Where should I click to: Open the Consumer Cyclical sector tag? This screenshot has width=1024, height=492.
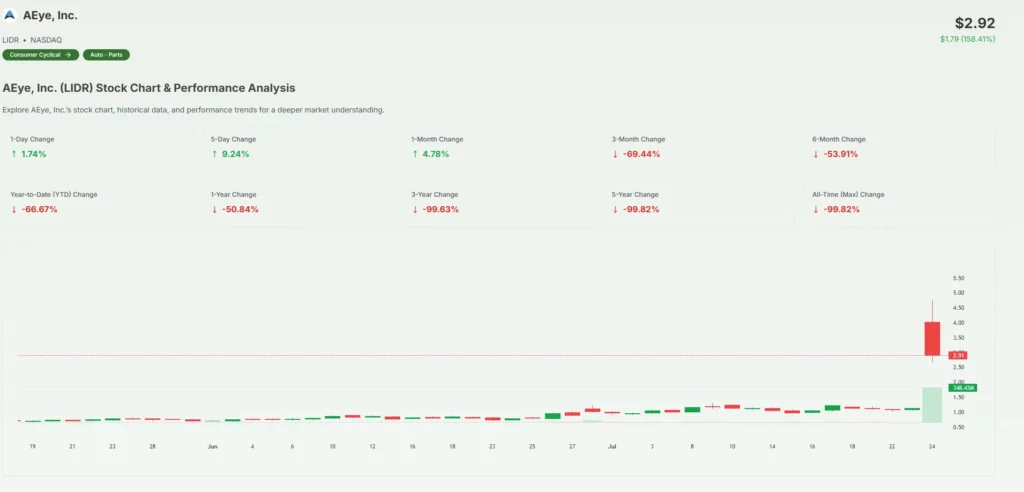38,55
